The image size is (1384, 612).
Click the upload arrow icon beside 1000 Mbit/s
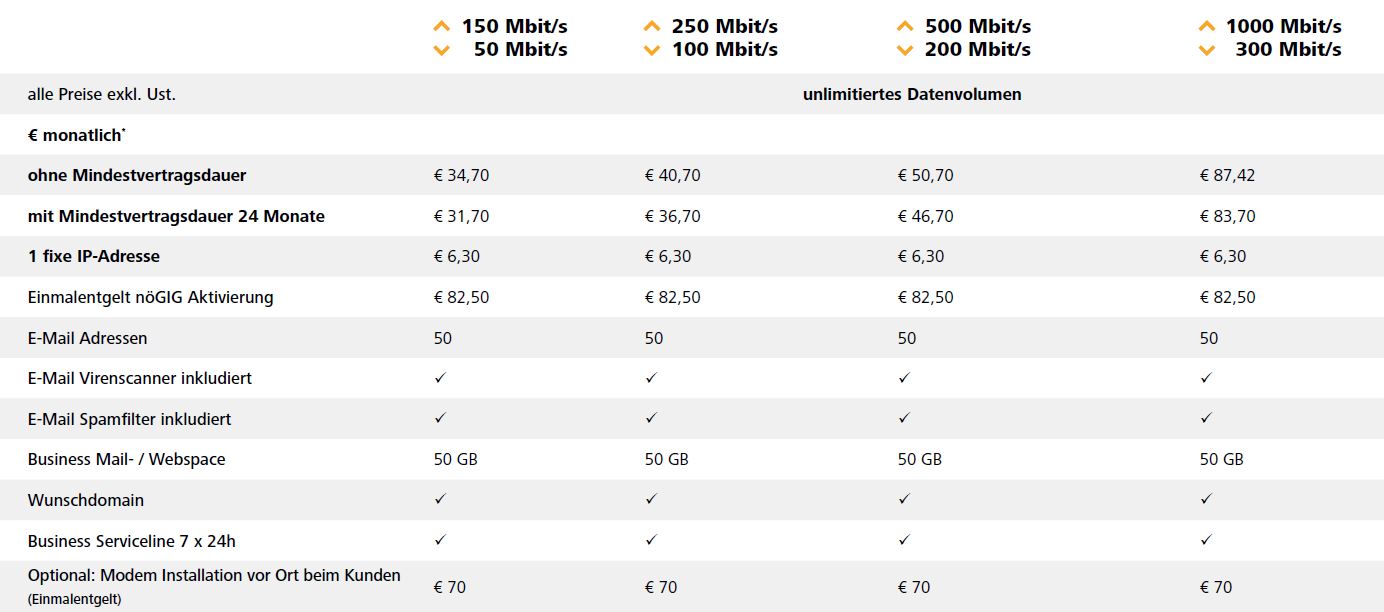tap(1208, 26)
